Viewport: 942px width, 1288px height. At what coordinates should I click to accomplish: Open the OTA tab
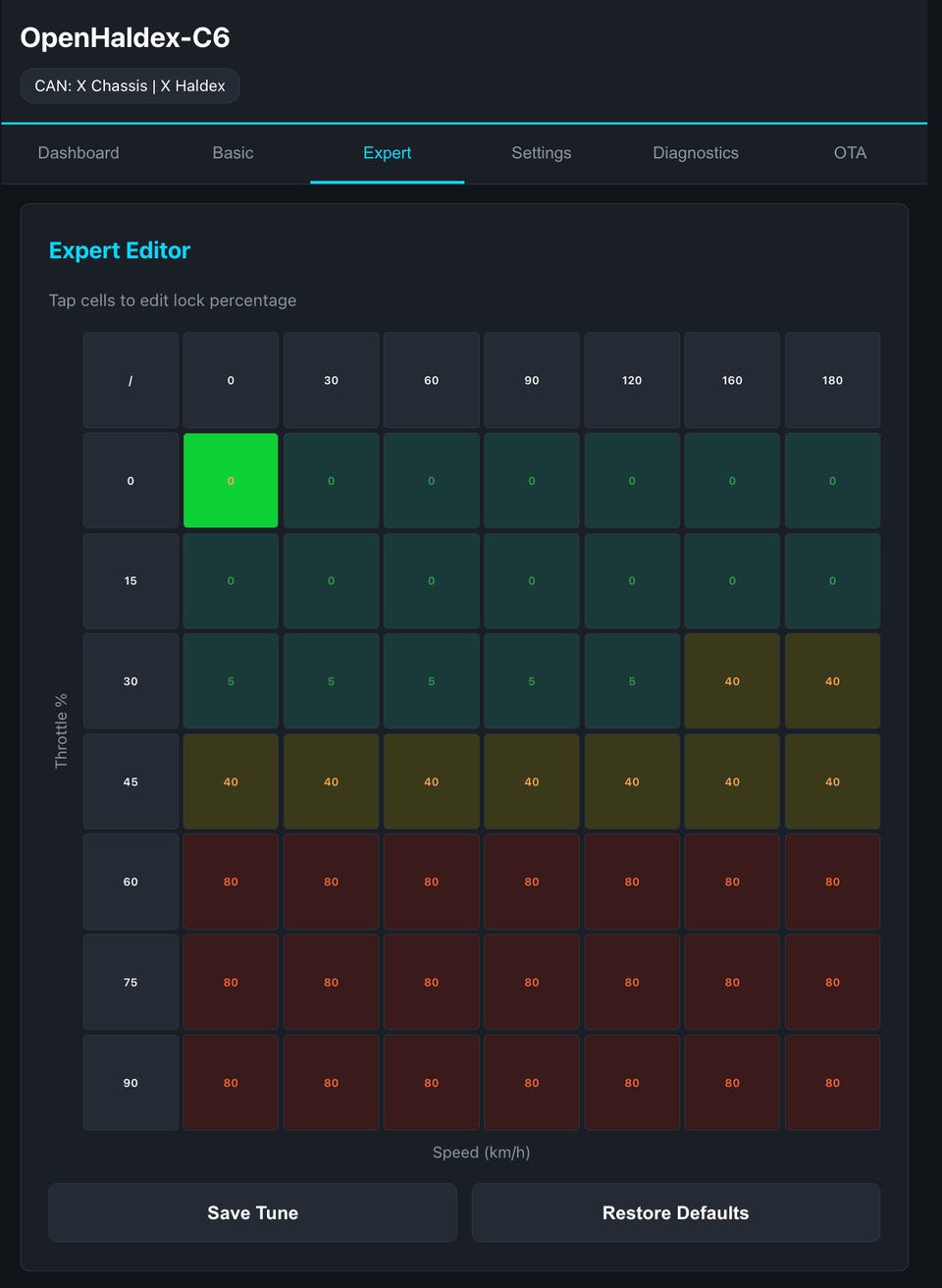click(850, 153)
